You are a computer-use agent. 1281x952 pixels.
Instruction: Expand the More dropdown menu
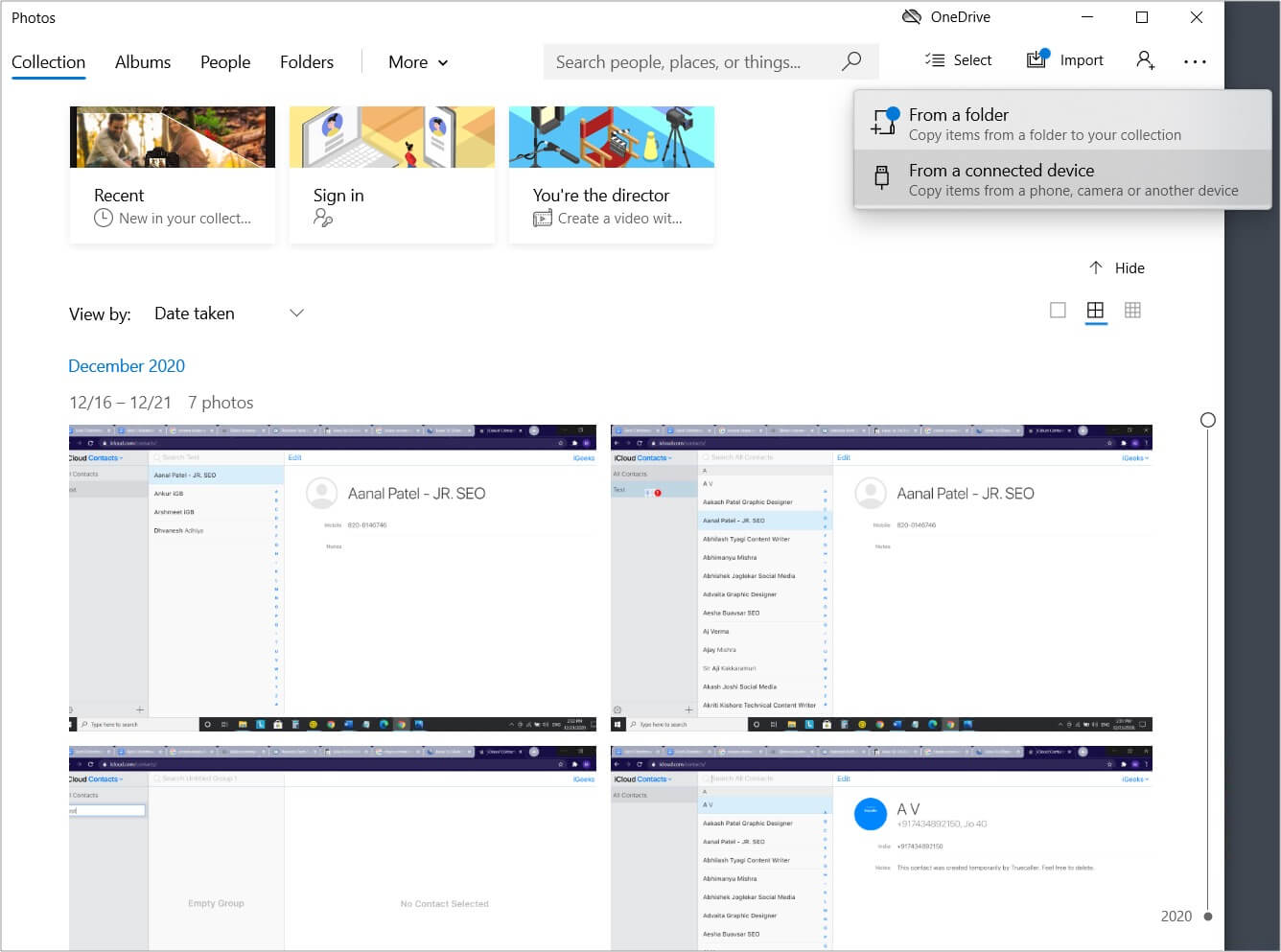point(418,62)
